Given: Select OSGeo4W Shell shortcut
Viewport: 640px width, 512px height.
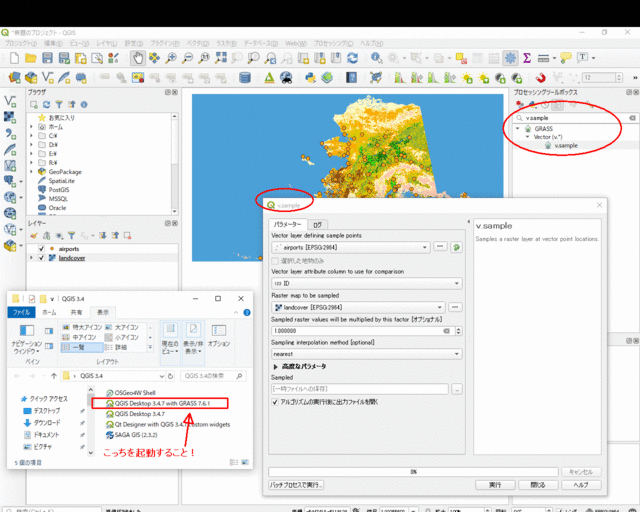Looking at the screenshot, I should pyautogui.click(x=131, y=393).
